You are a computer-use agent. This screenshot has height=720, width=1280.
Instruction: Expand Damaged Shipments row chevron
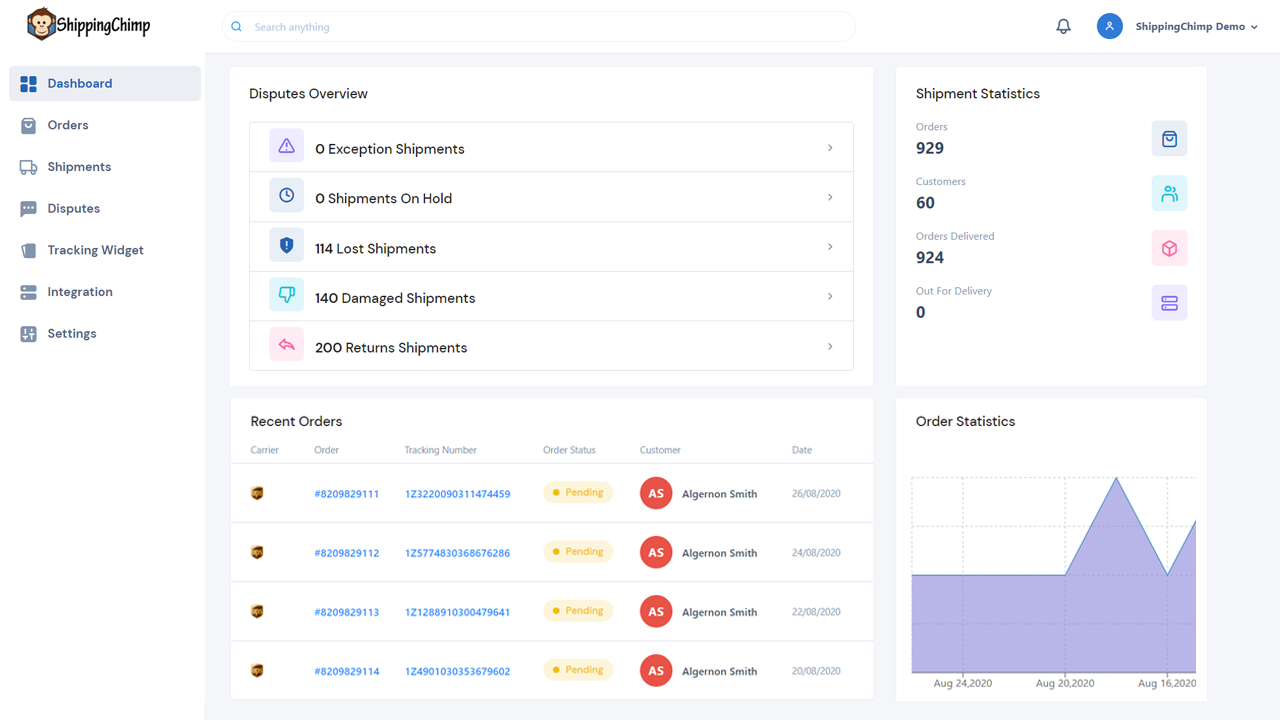tap(830, 296)
